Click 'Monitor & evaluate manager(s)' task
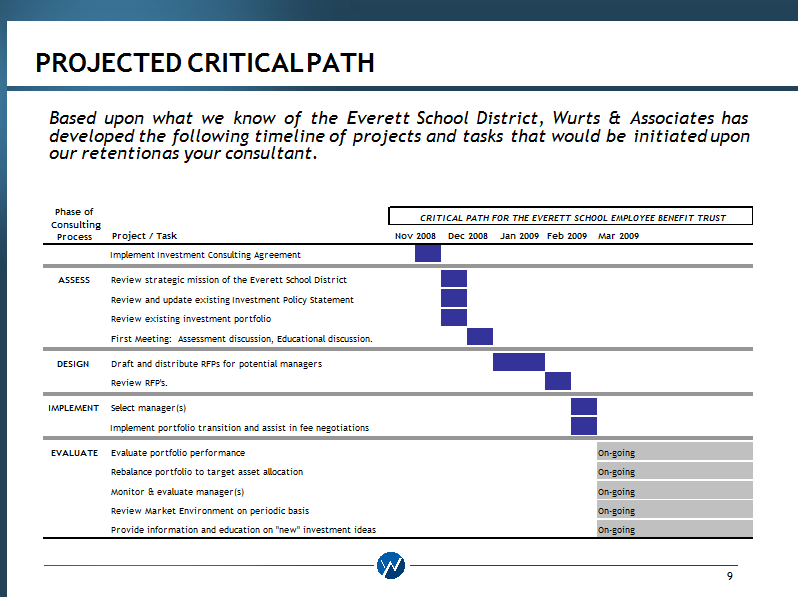 point(178,492)
